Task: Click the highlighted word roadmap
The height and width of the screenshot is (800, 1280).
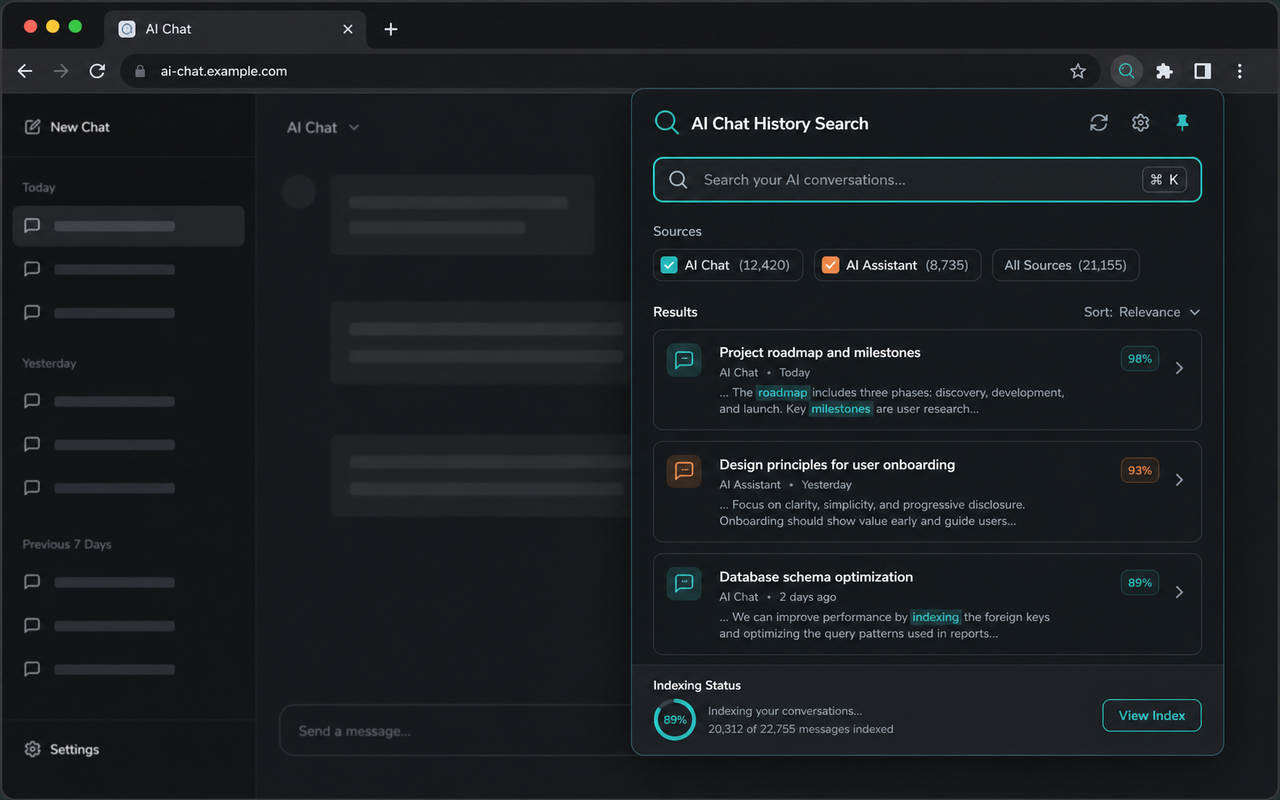Action: pyautogui.click(x=783, y=393)
